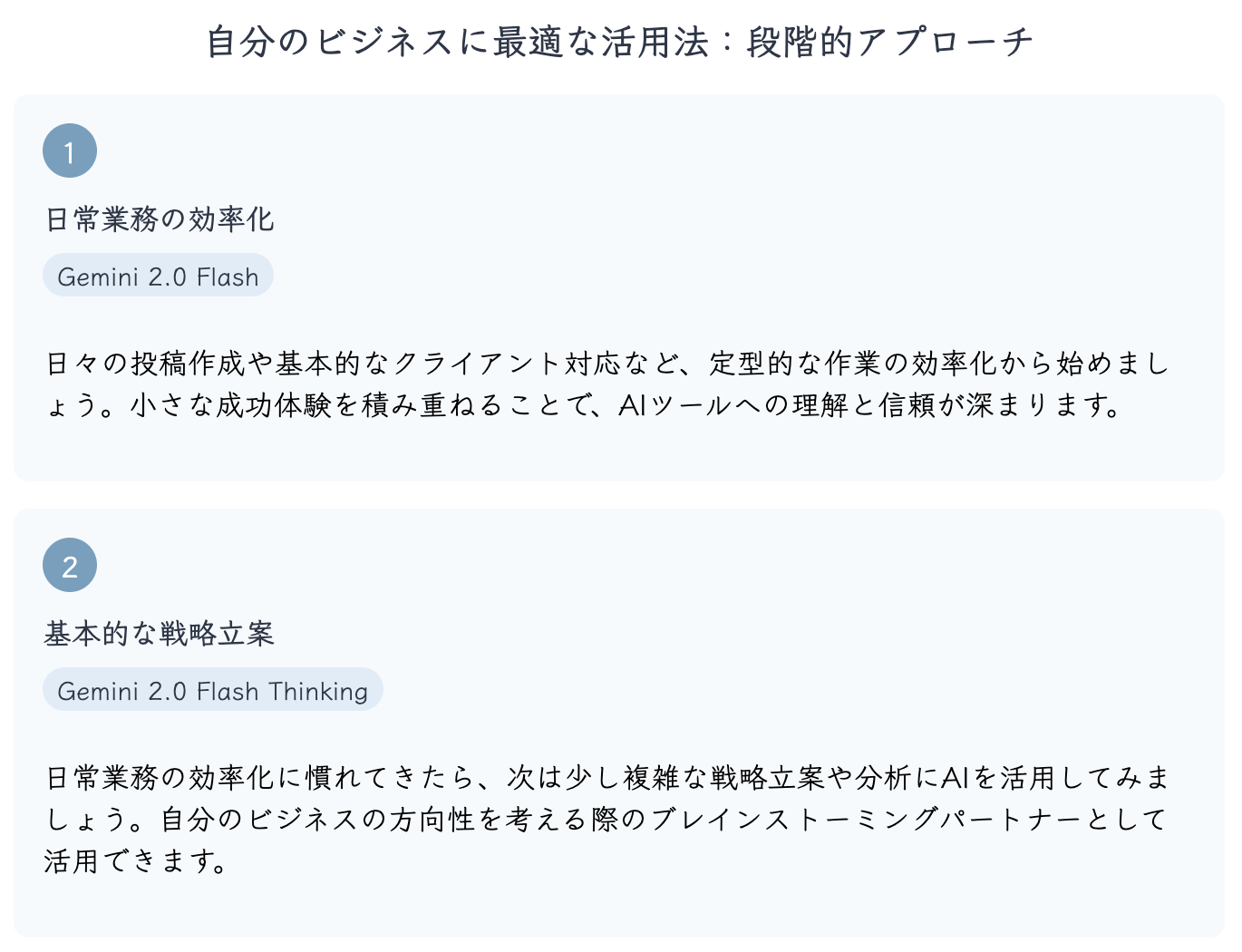Click the Gemini 2.0 Flash tag
The image size is (1242, 952).
158,276
